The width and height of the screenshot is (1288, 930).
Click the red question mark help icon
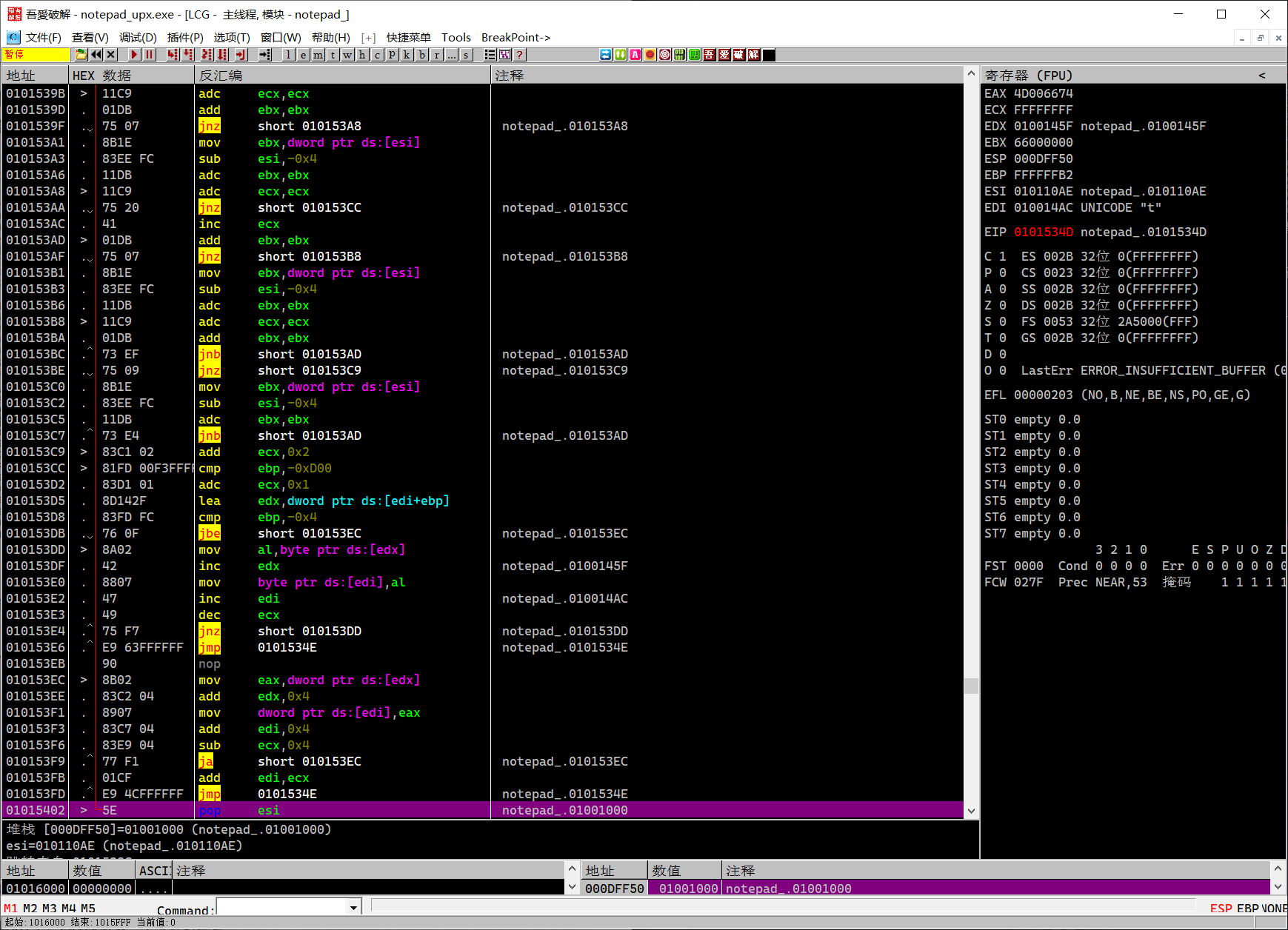[520, 55]
